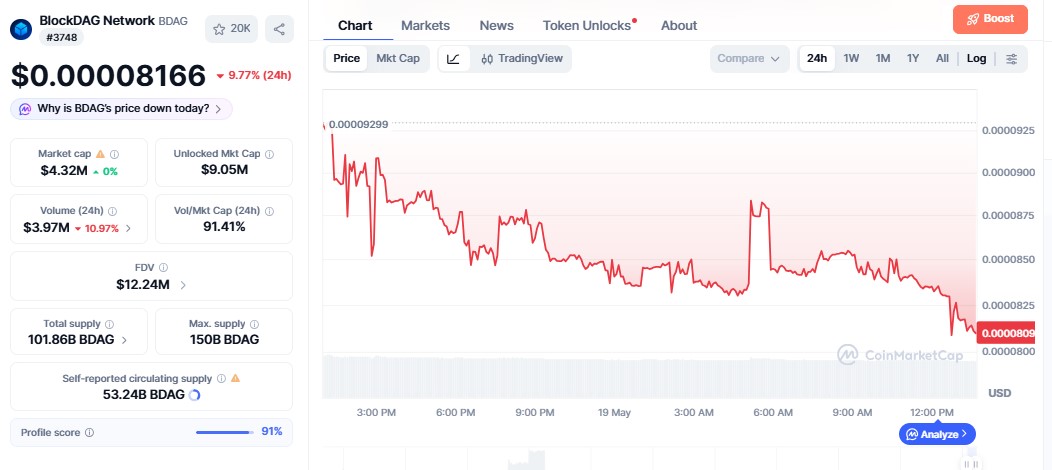Add BDAG to watchlist via star button

point(231,29)
